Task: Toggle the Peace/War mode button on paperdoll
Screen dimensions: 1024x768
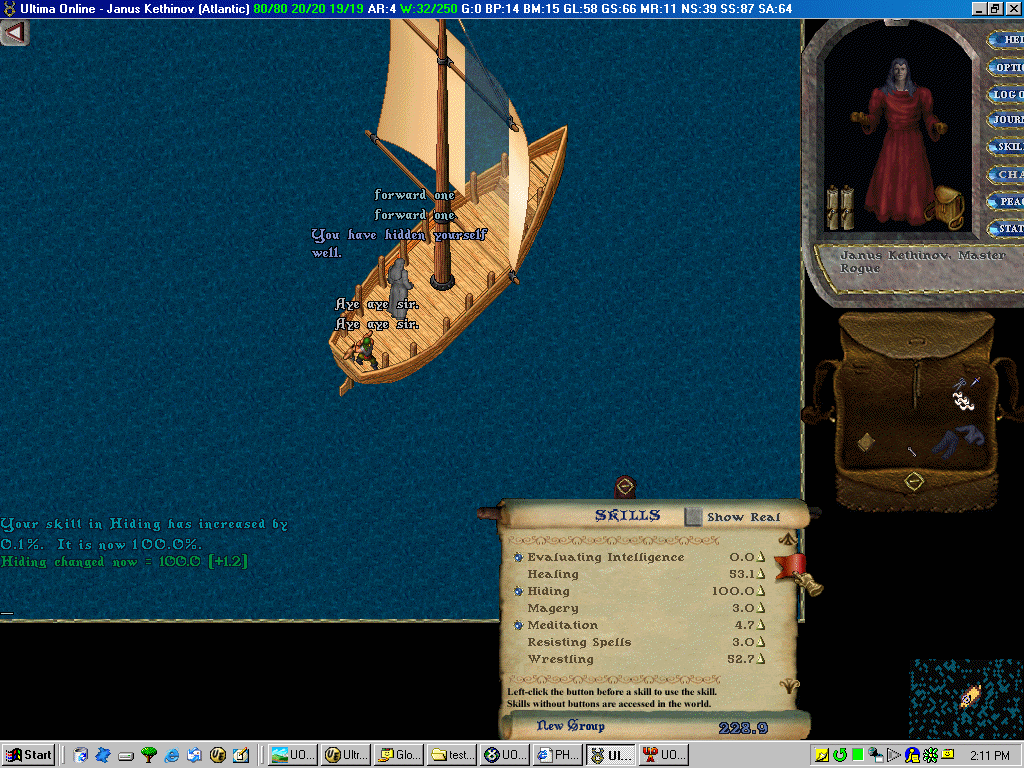Action: pos(1007,202)
